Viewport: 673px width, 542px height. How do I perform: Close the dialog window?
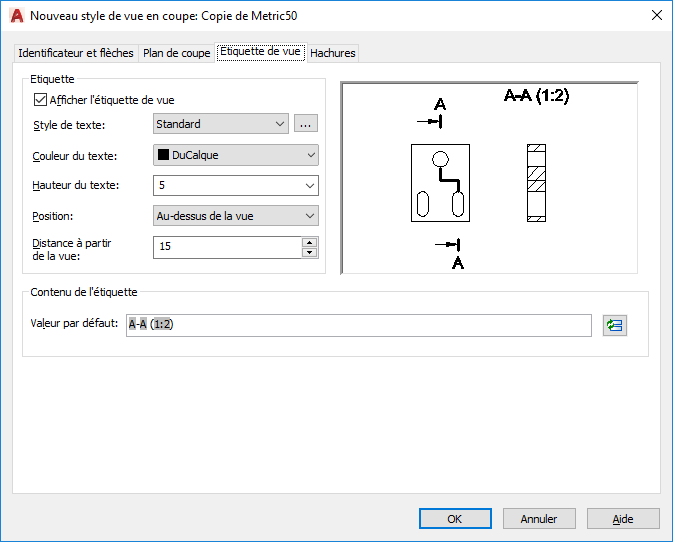click(656, 15)
